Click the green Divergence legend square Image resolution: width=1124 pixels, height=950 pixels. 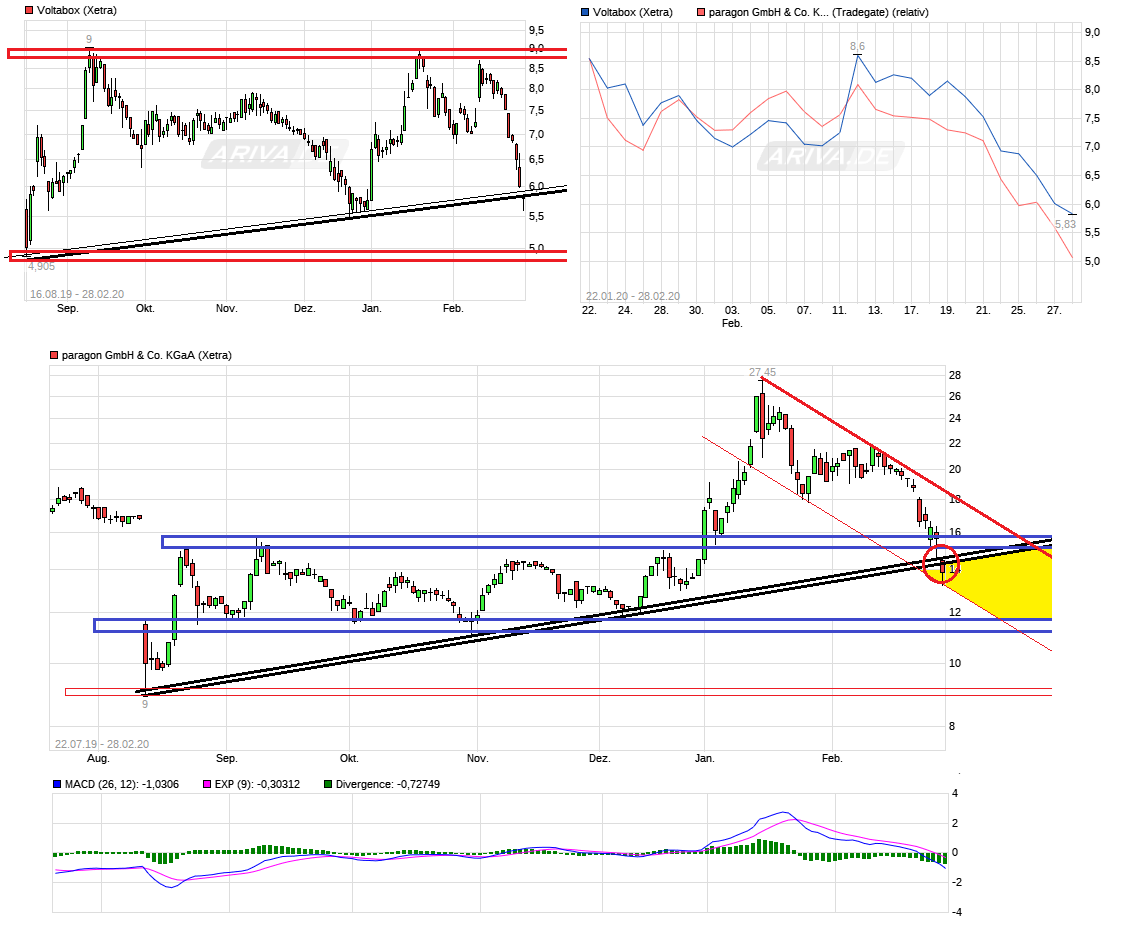click(328, 784)
